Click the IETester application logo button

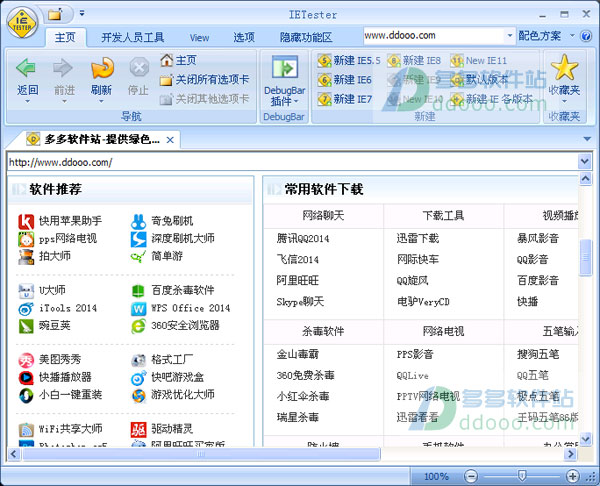click(x=23, y=23)
